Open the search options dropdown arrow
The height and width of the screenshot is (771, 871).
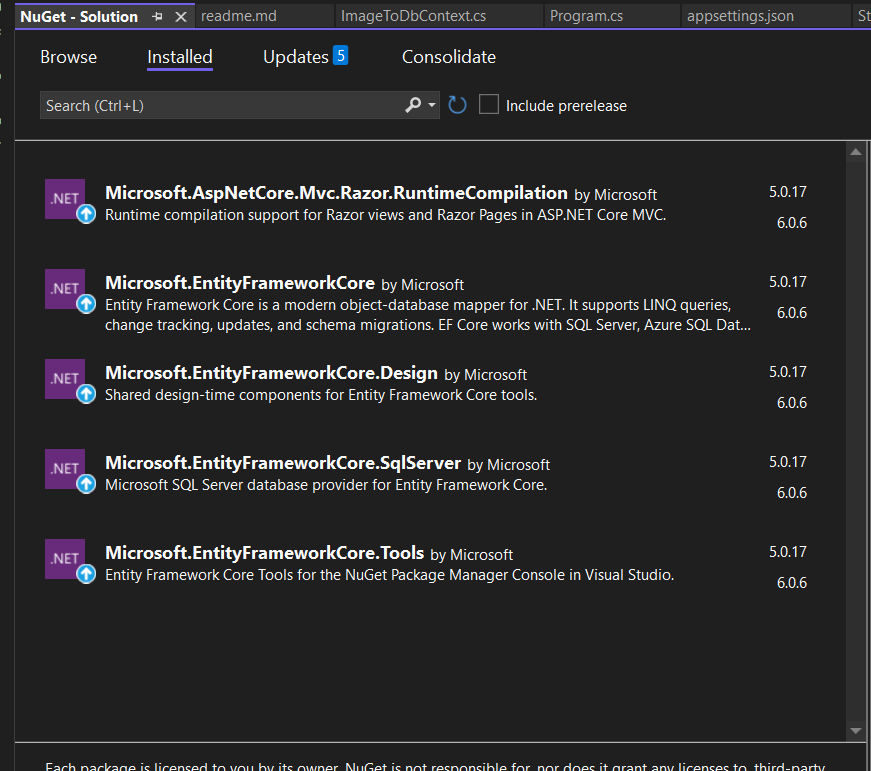pyautogui.click(x=432, y=104)
